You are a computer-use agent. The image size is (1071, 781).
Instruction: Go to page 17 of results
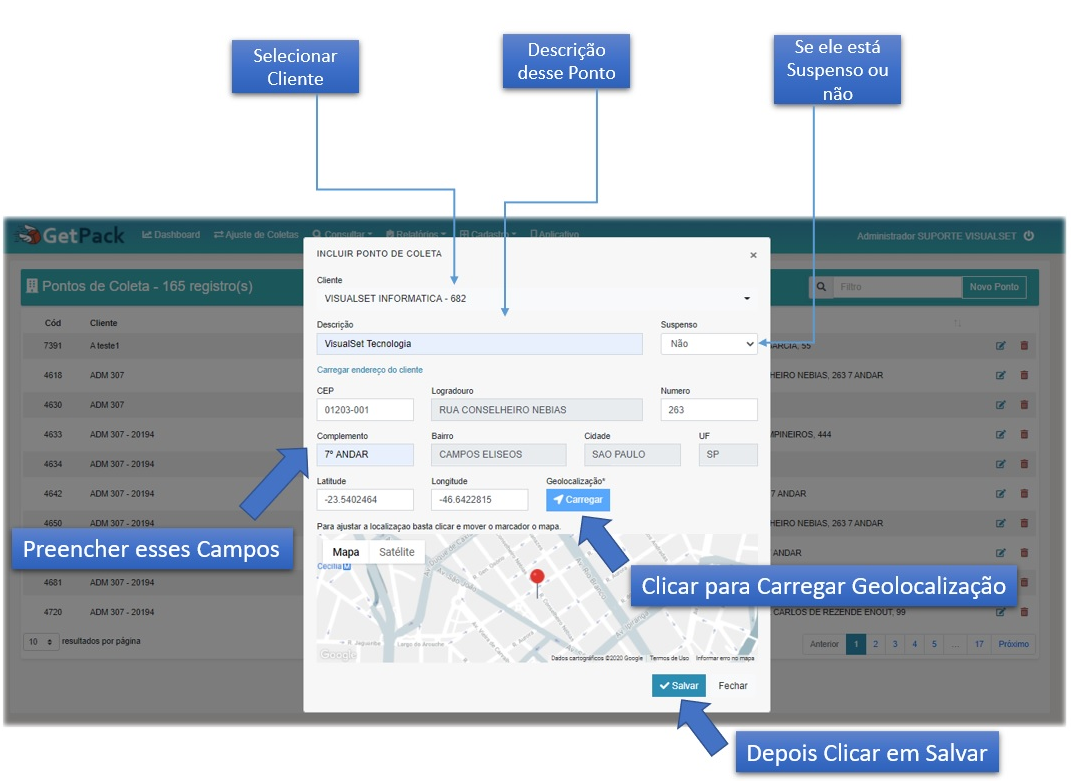tap(979, 644)
